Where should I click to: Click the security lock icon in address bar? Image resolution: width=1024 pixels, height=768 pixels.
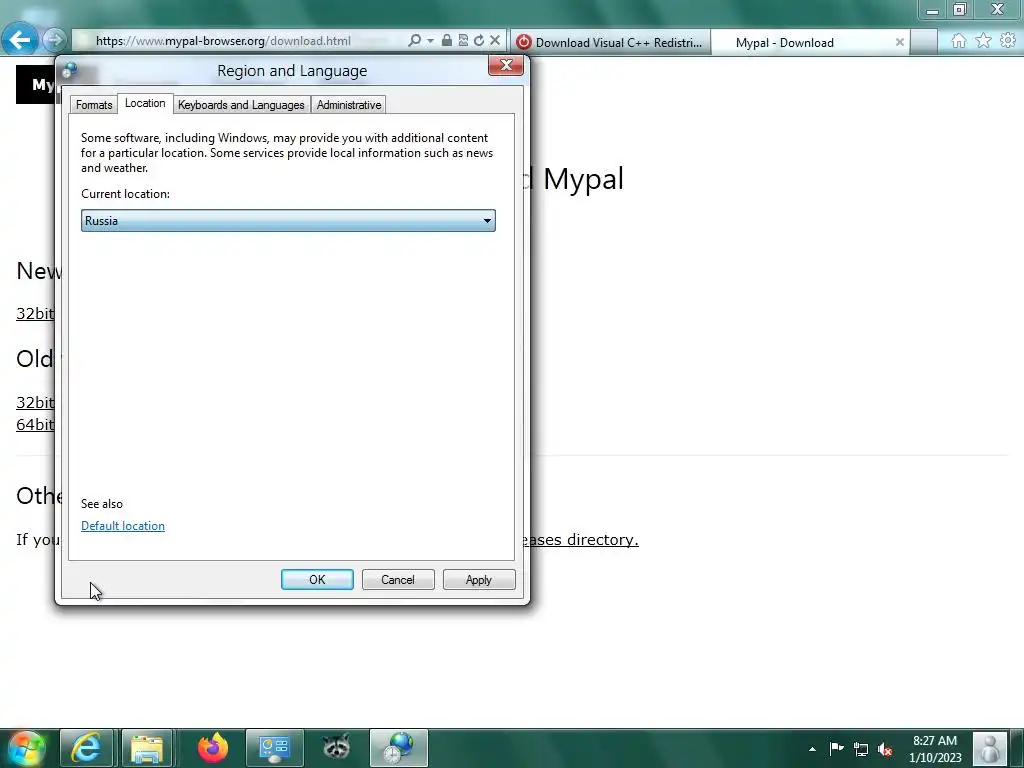pos(447,40)
